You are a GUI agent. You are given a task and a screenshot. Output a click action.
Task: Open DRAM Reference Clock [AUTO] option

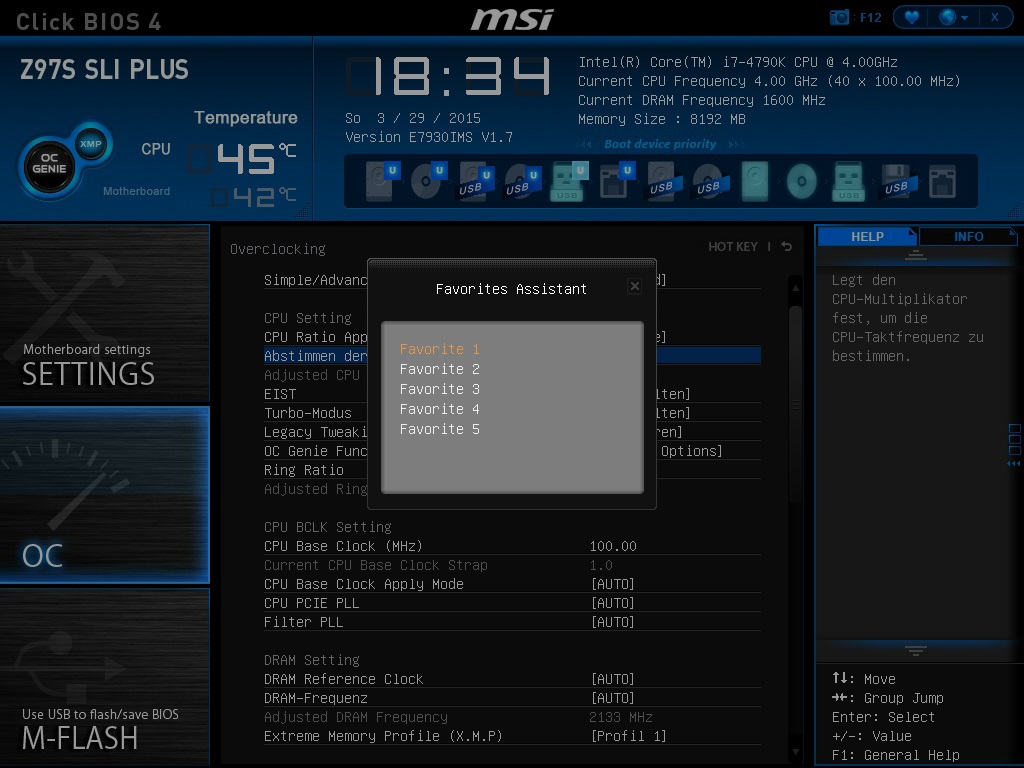[x=613, y=679]
